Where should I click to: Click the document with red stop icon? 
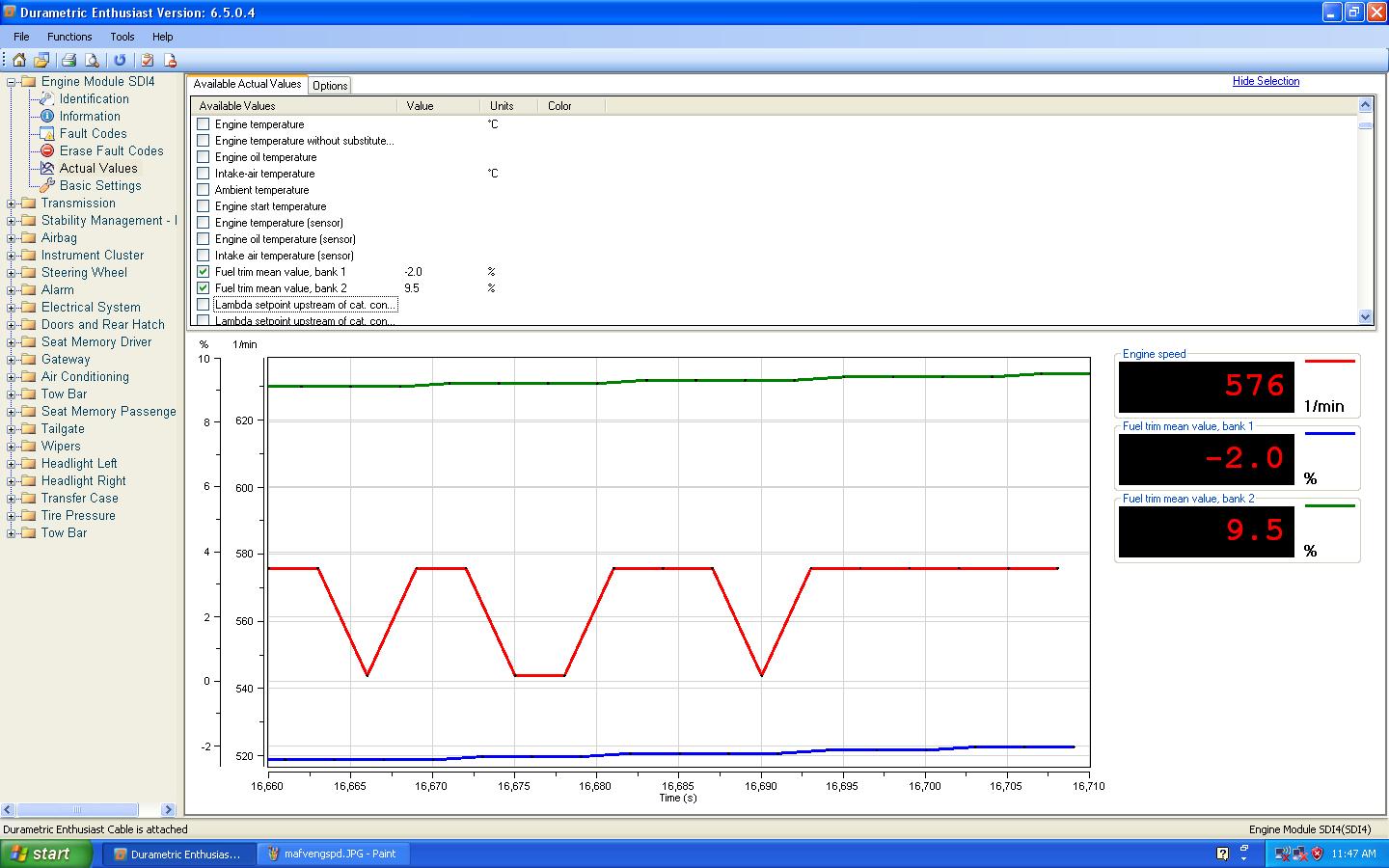(x=169, y=60)
